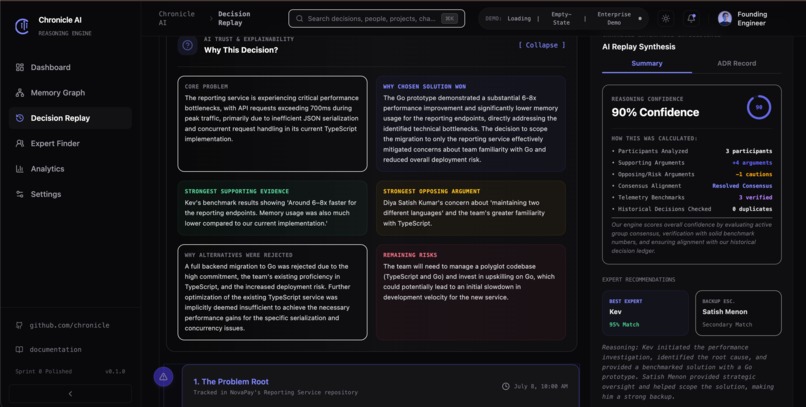Focus the search decisions input field
The height and width of the screenshot is (407, 806).
click(376, 18)
